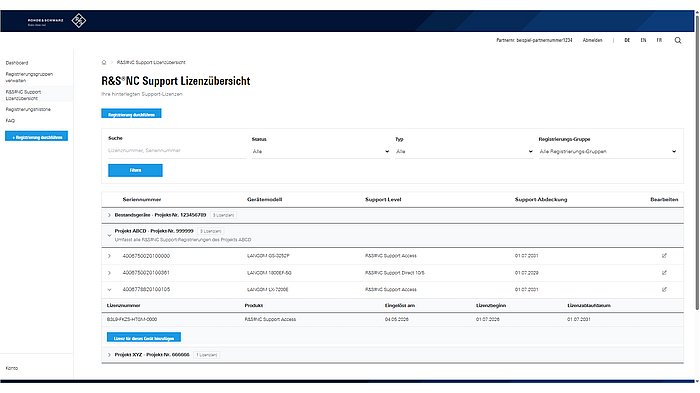This screenshot has height=393, width=700.
Task: Open the Status filter dropdown
Action: (321, 152)
